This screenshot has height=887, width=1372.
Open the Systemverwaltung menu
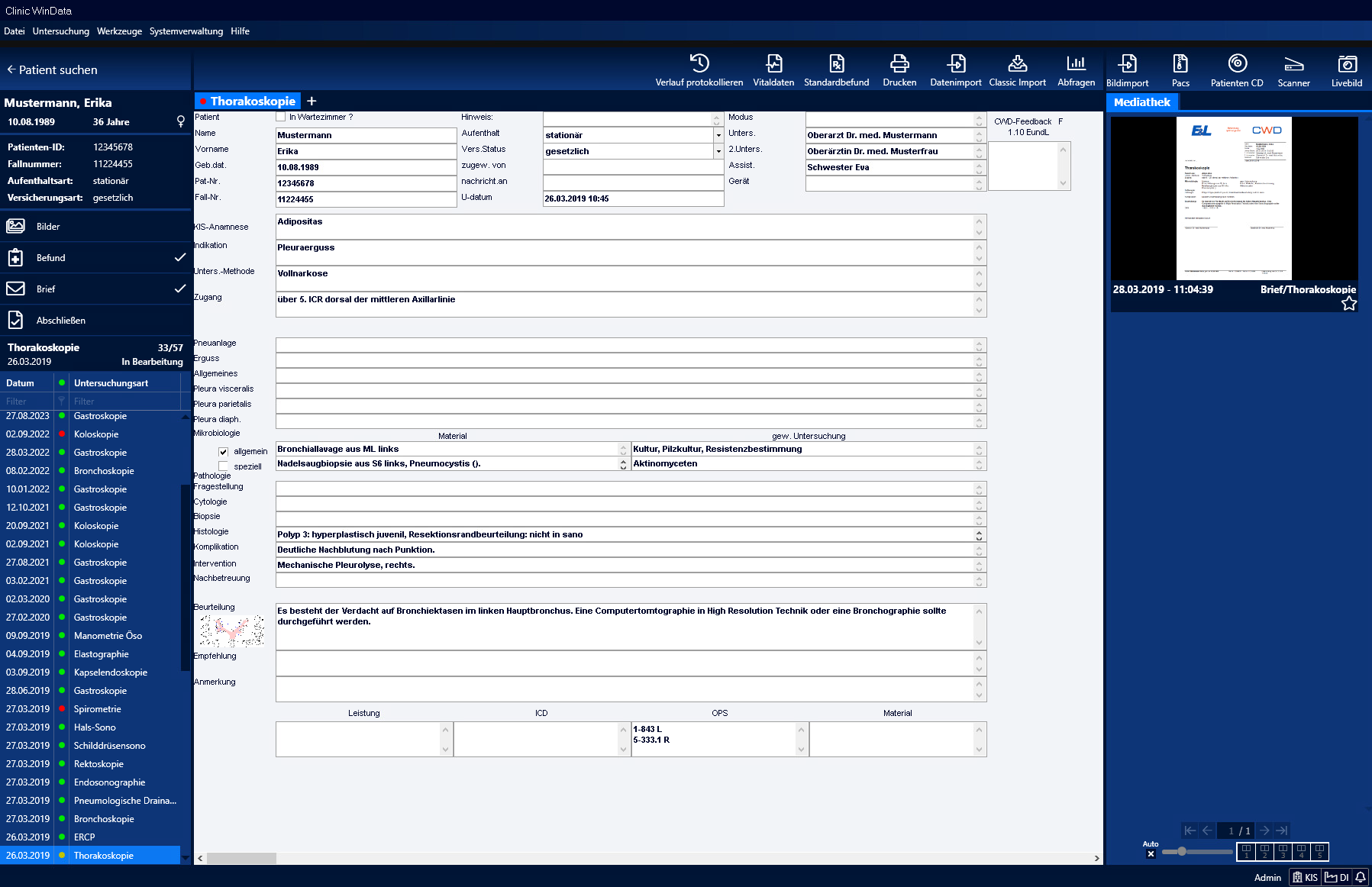pyautogui.click(x=186, y=31)
